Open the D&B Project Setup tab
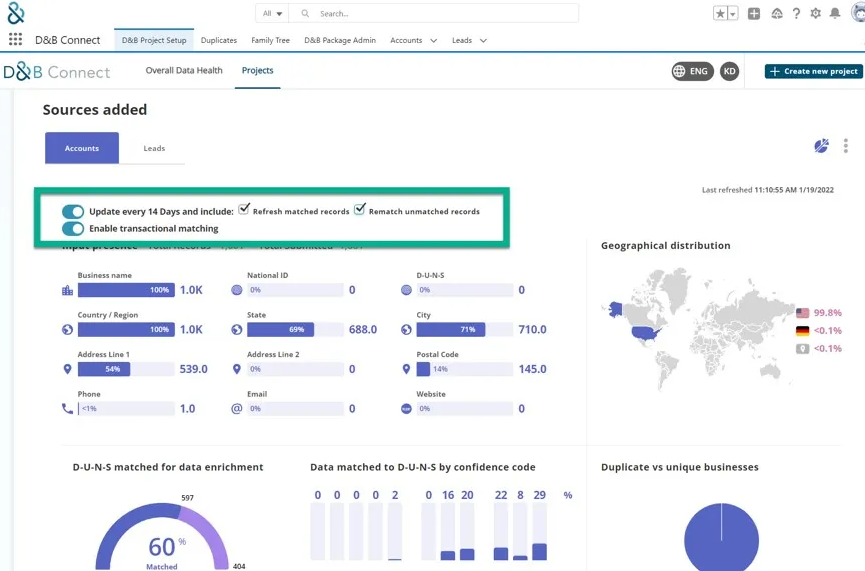The width and height of the screenshot is (865, 571). 154,40
